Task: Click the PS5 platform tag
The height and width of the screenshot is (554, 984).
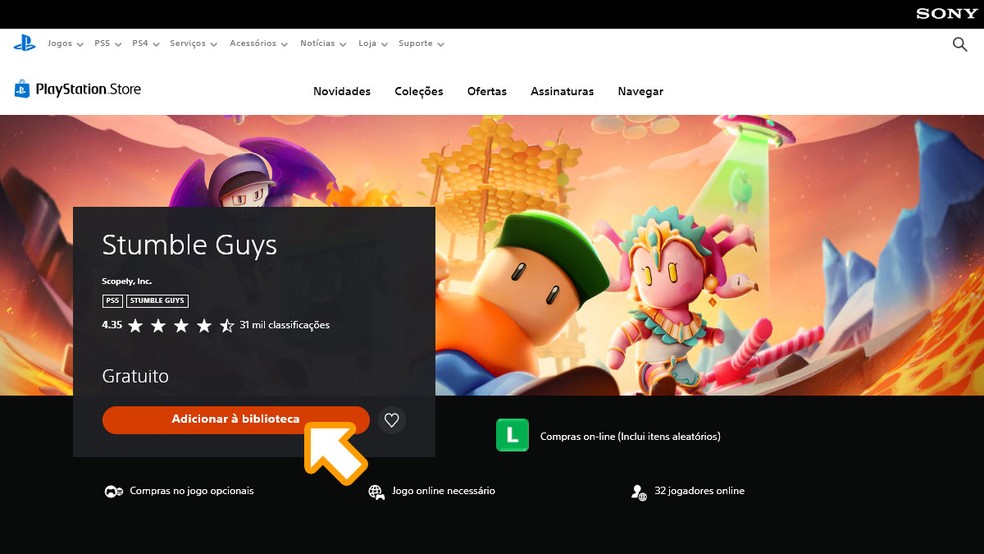Action: [112, 301]
